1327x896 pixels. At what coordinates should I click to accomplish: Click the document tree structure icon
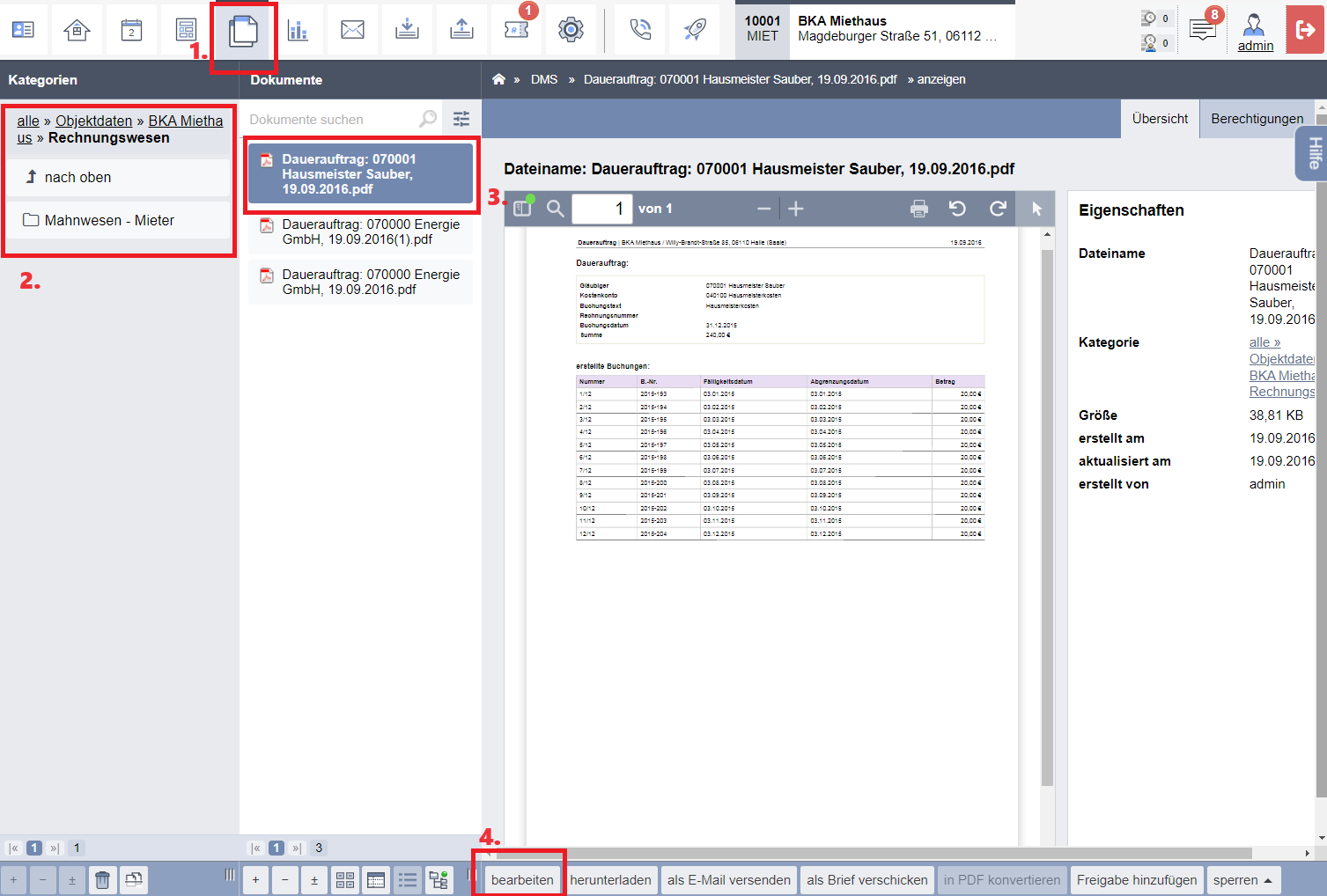[x=438, y=880]
